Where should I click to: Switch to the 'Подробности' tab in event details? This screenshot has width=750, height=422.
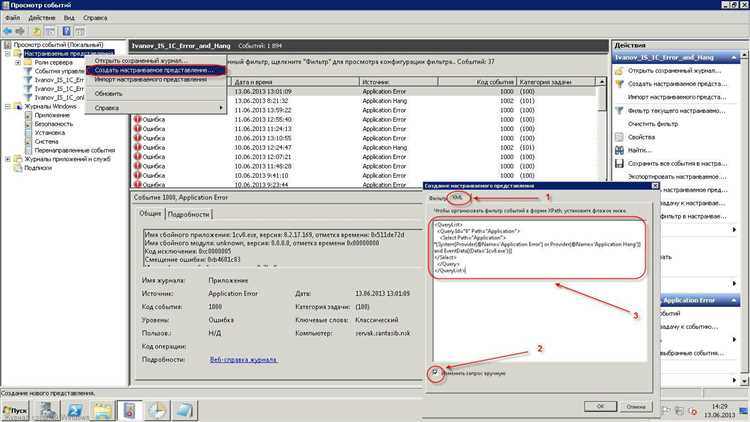188,214
